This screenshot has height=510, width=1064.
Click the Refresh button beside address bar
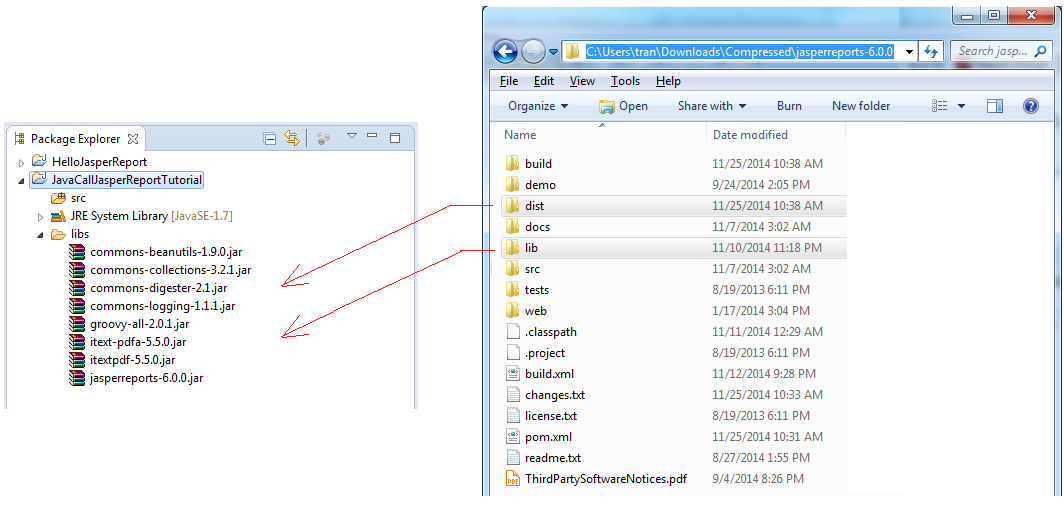930,52
